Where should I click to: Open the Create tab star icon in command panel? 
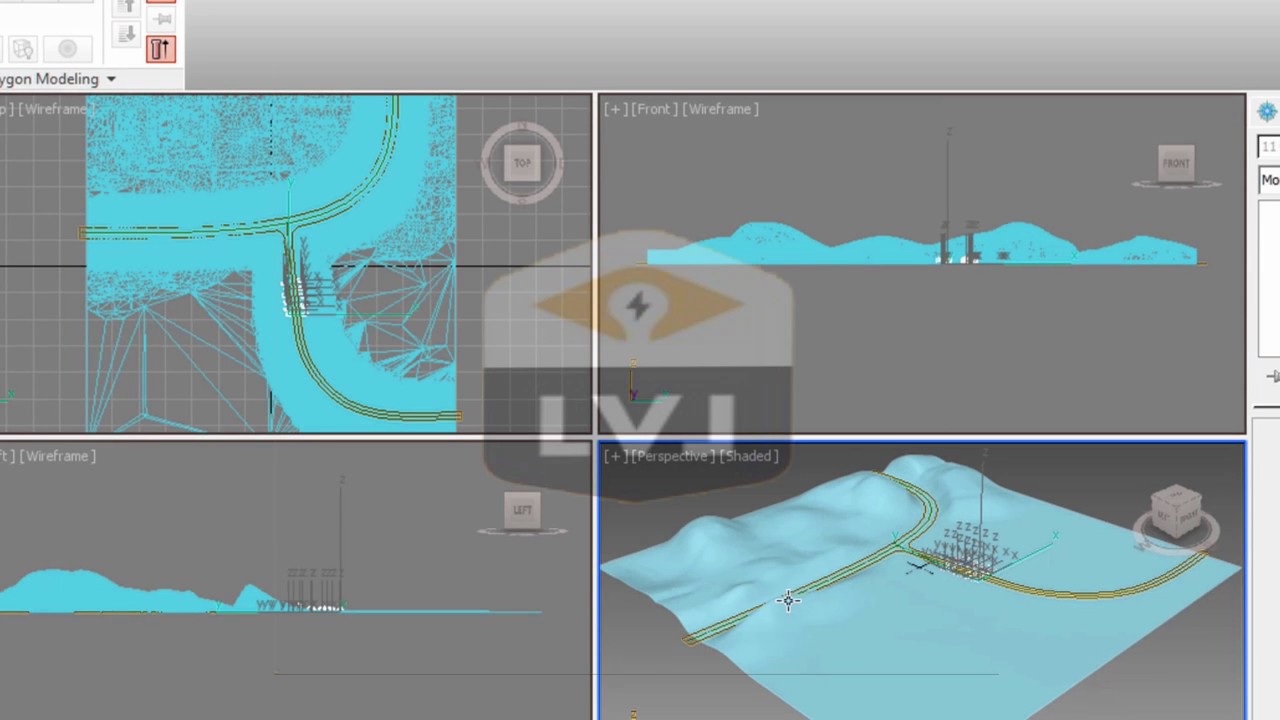tap(1268, 111)
